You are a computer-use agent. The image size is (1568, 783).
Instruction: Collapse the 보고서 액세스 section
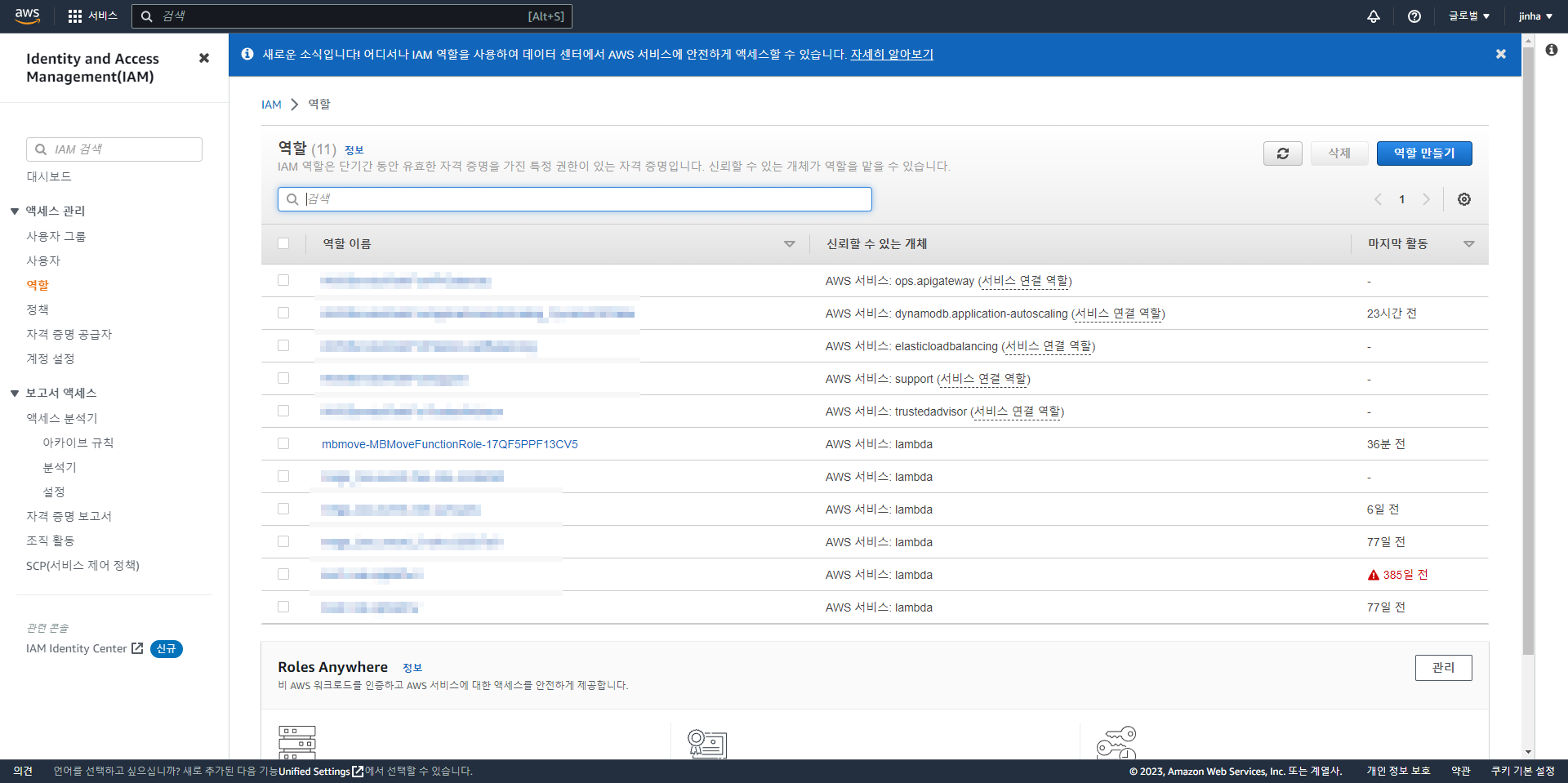click(15, 394)
